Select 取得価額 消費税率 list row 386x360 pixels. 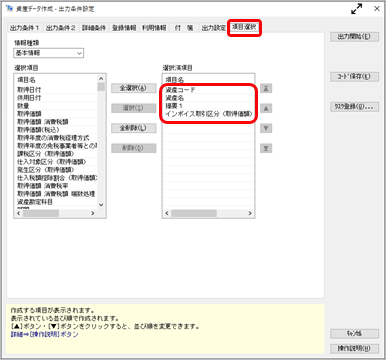pyautogui.click(x=56, y=186)
